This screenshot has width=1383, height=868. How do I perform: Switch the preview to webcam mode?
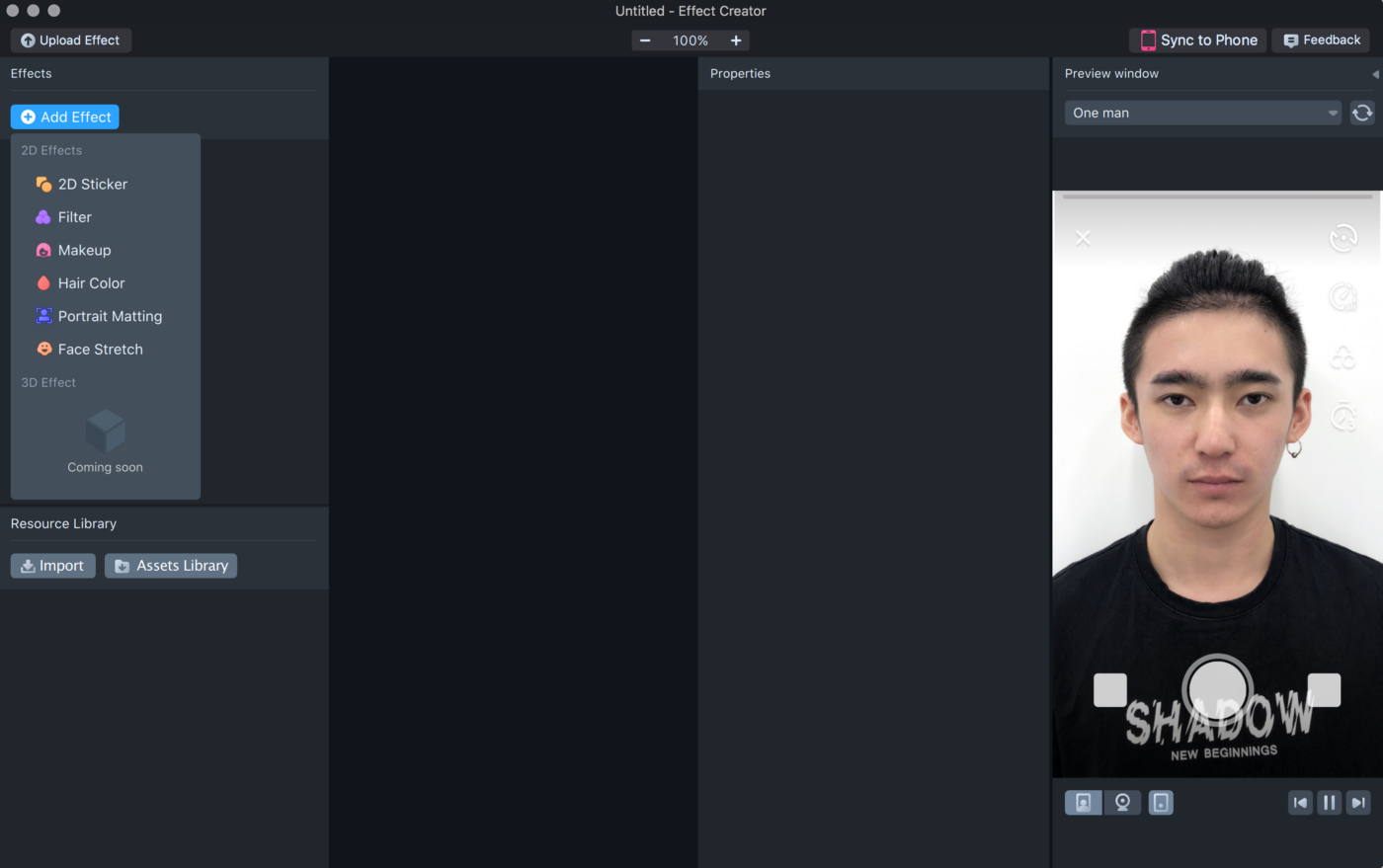coord(1122,803)
